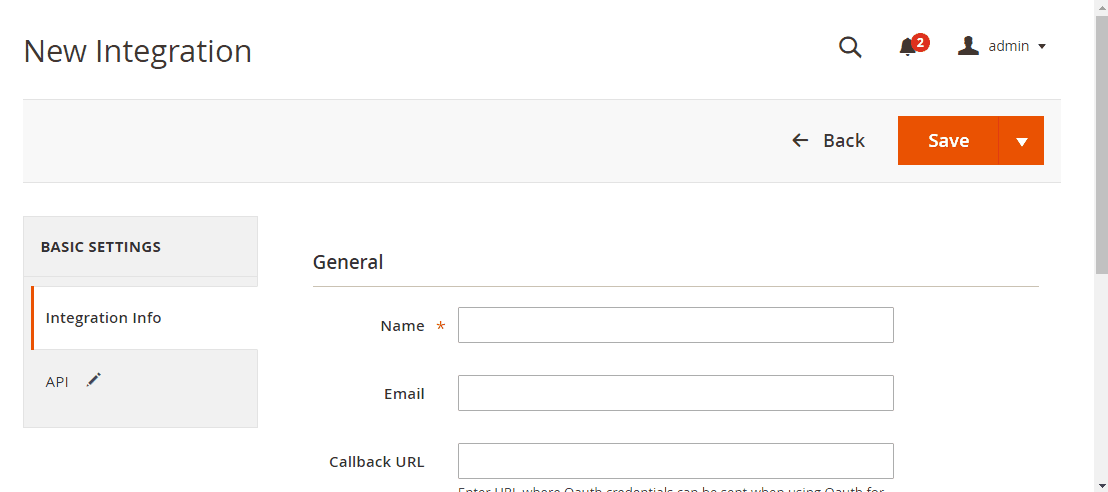Focus the Email input field

click(676, 393)
